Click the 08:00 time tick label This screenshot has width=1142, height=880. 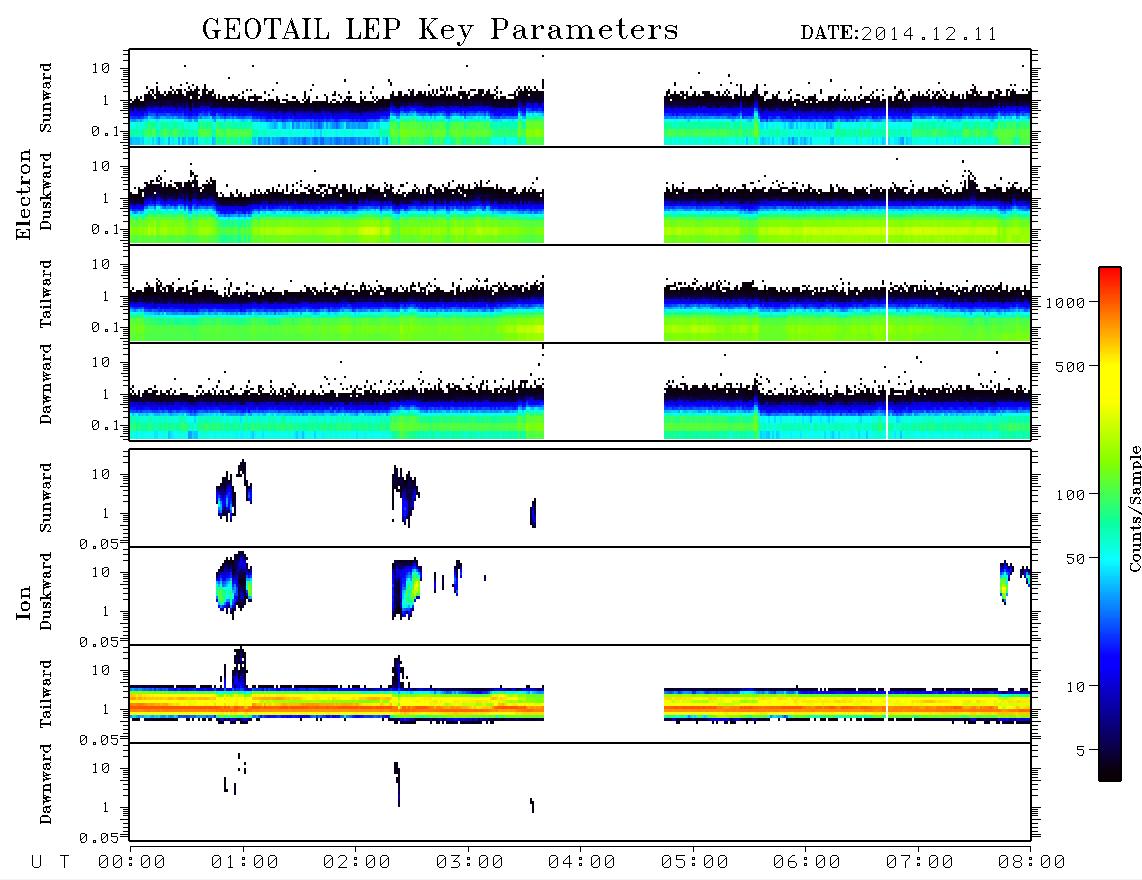(1032, 862)
